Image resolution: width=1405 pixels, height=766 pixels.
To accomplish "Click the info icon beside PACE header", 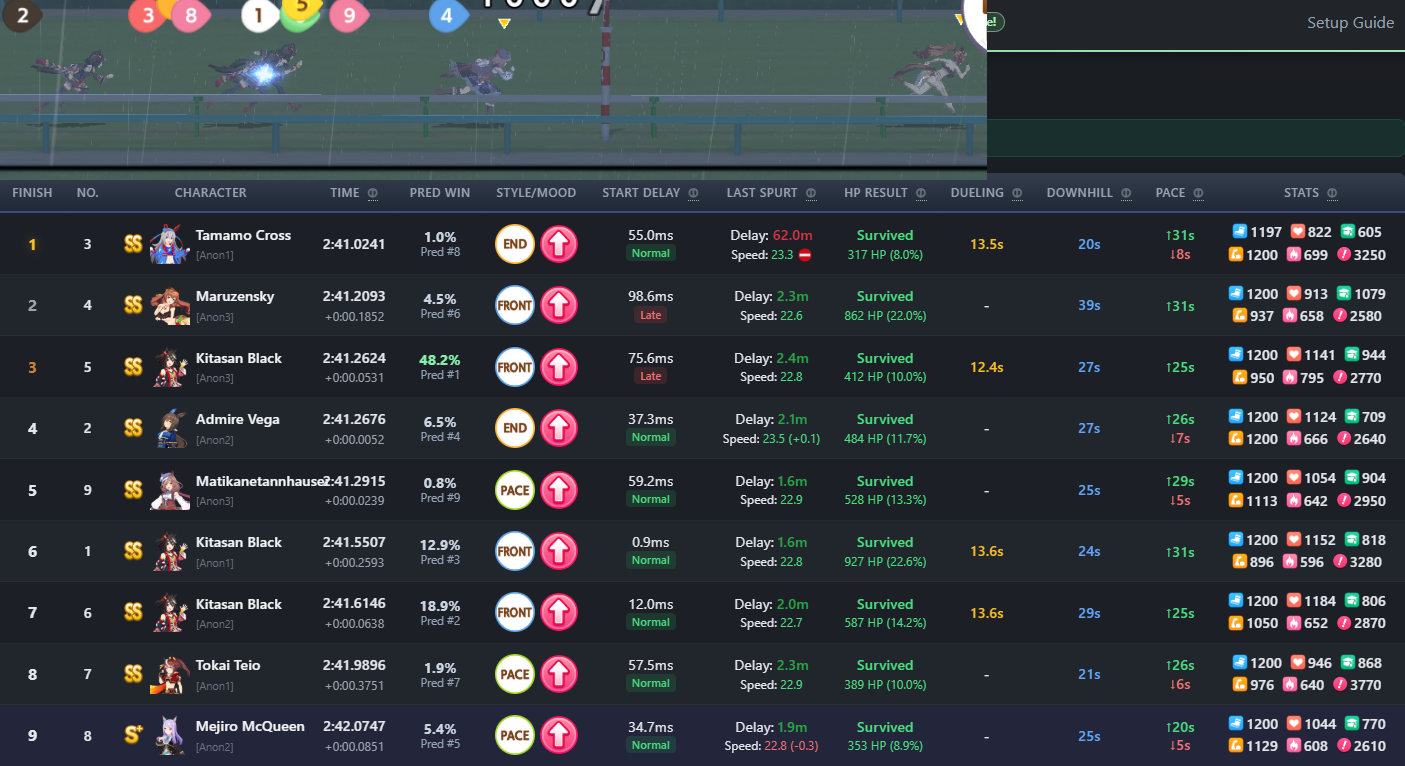I will 1198,193.
